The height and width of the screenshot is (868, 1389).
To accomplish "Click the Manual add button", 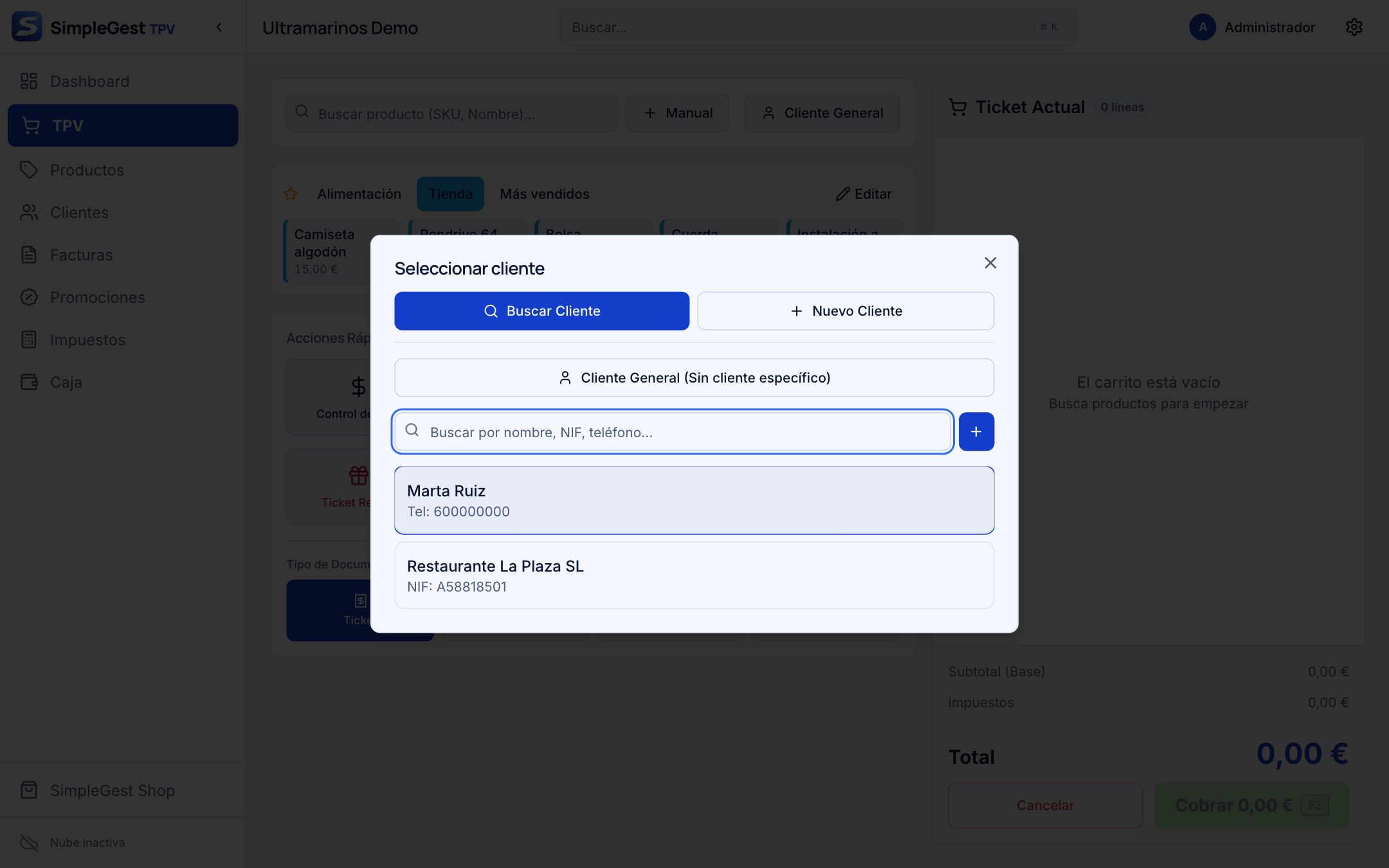I will pos(678,113).
